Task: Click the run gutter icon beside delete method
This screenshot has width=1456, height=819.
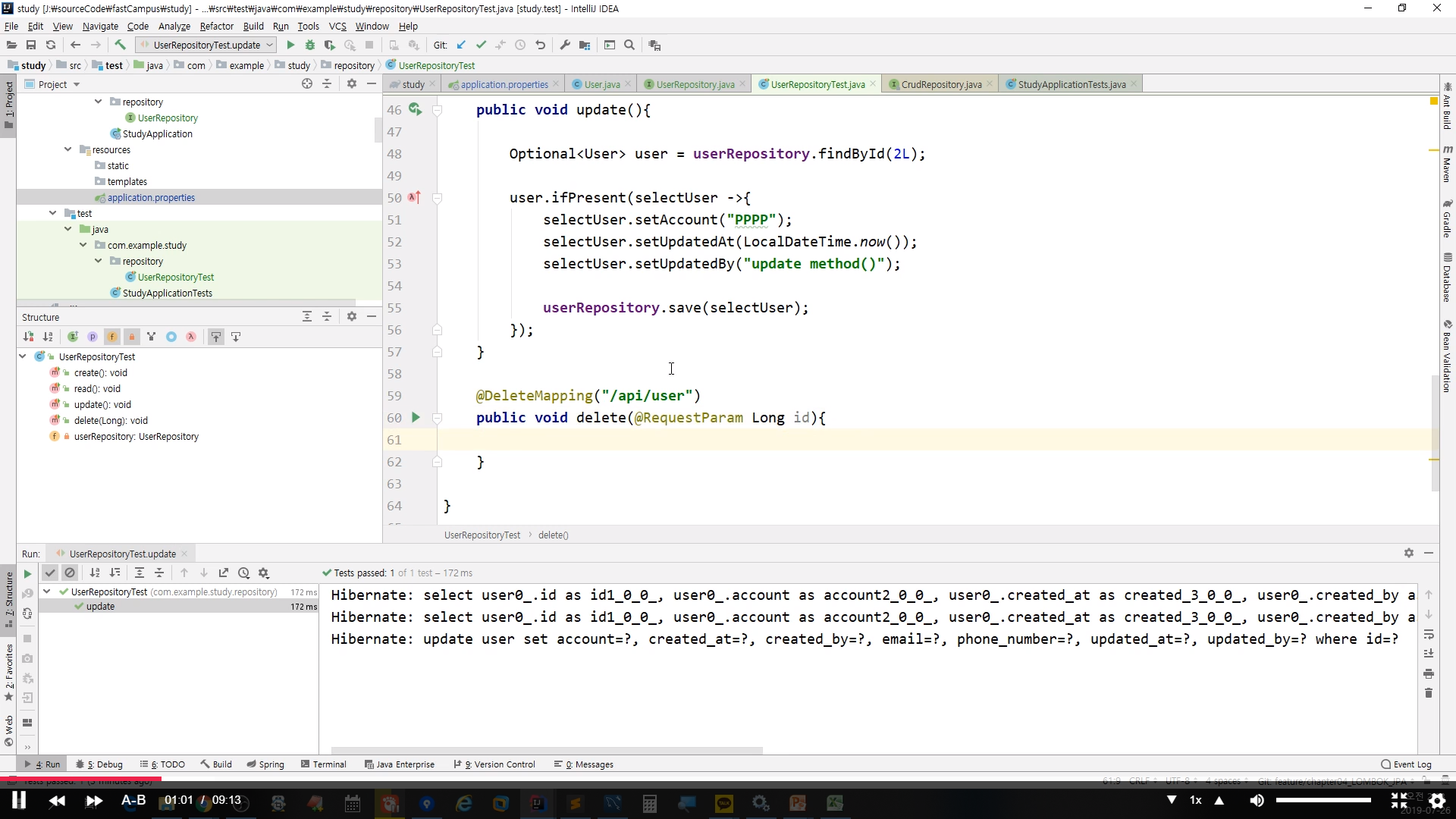Action: coord(416,417)
